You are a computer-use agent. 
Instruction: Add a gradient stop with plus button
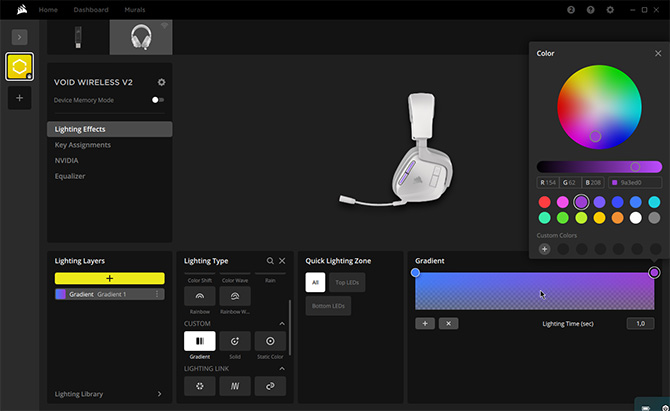click(x=425, y=323)
